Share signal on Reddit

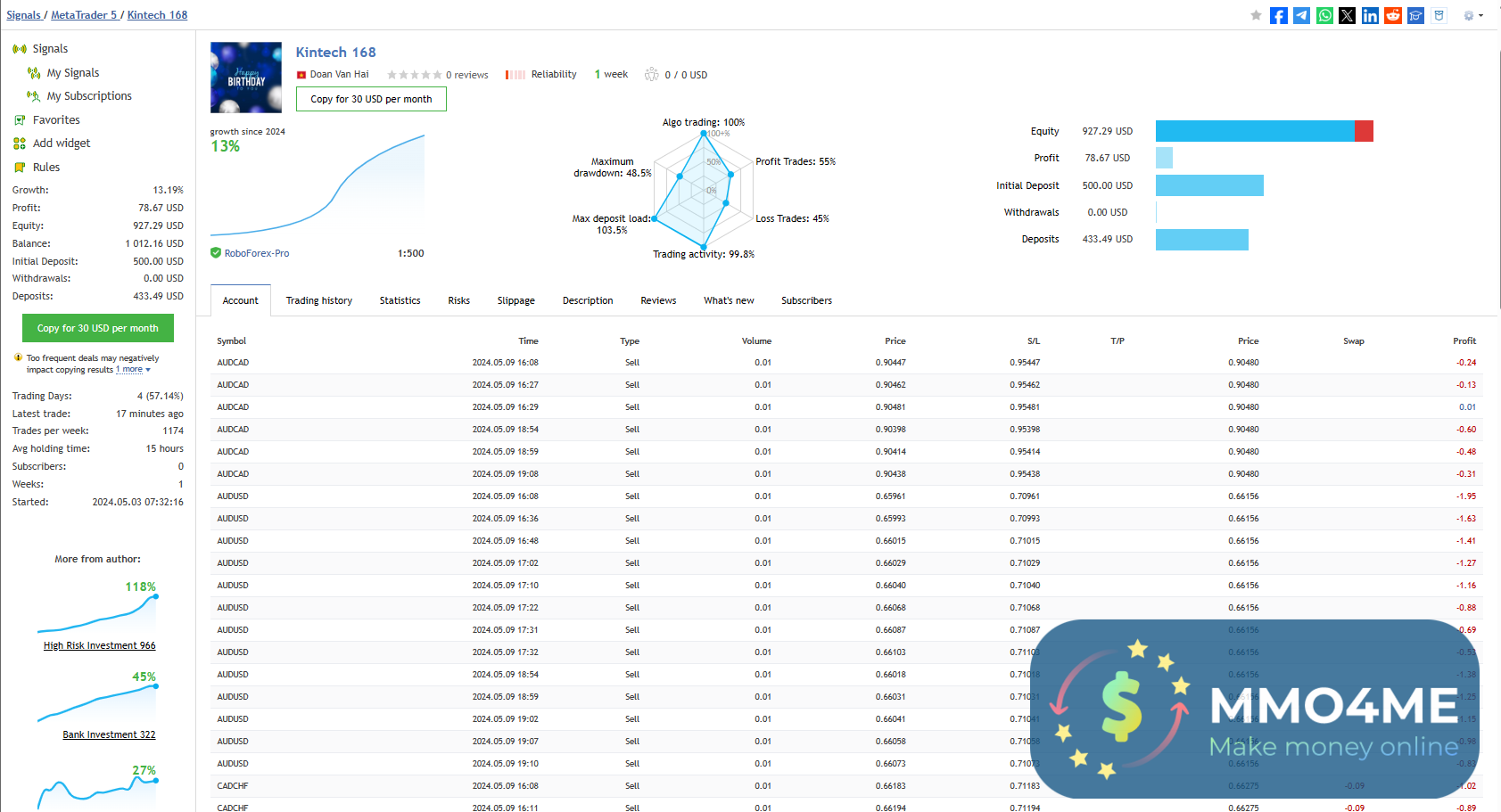[x=1393, y=15]
